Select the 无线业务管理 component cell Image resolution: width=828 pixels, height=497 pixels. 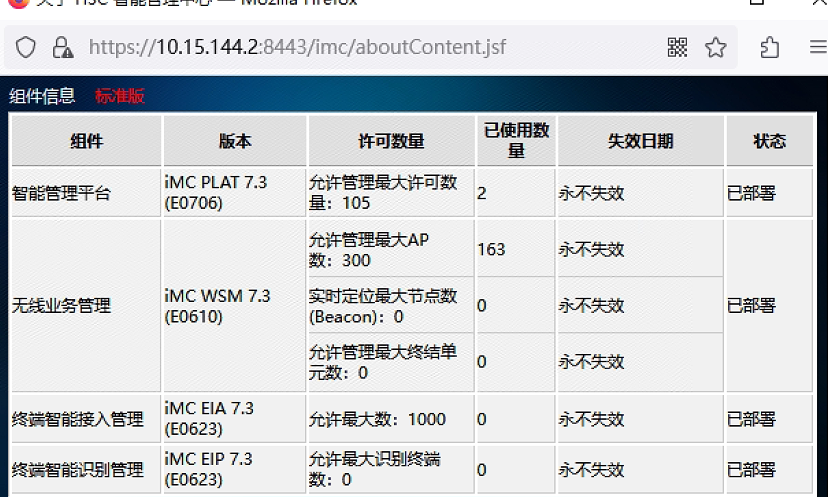(86, 305)
